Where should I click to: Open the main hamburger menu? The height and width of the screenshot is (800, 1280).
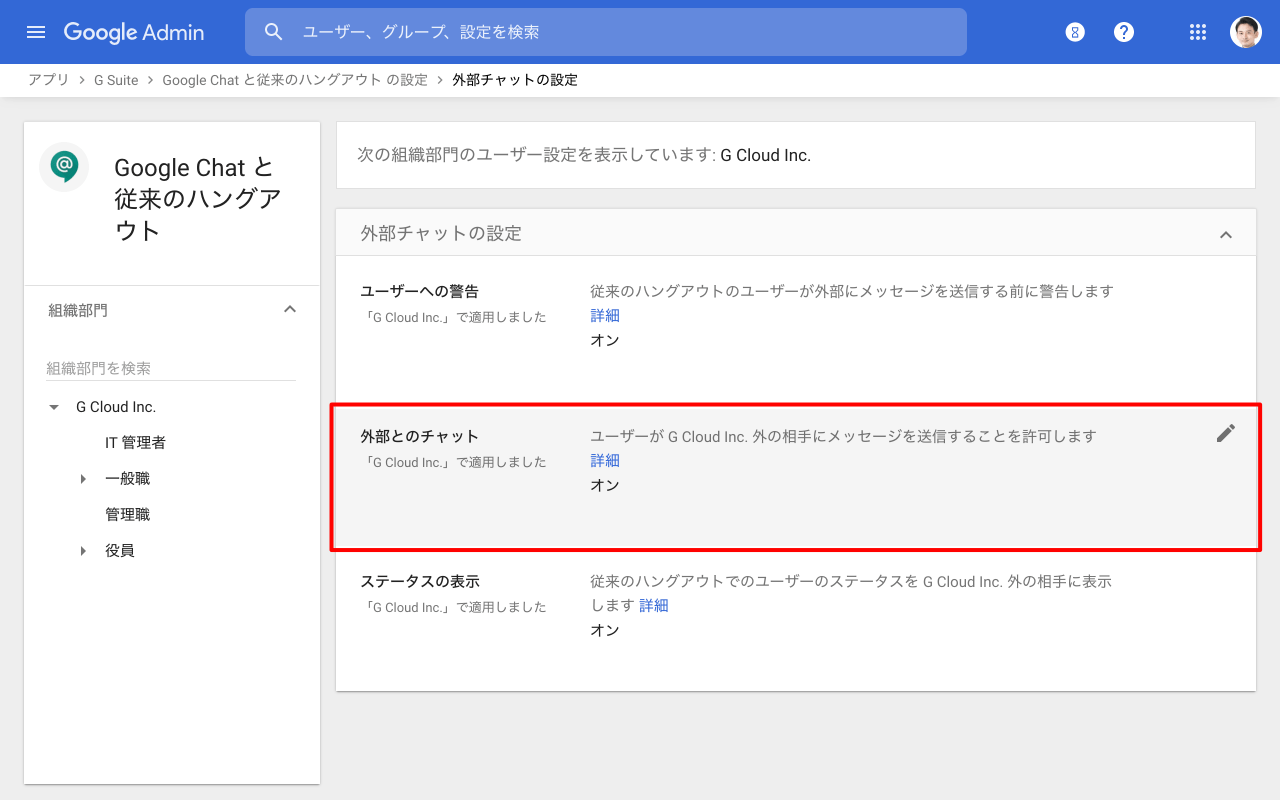click(x=36, y=32)
